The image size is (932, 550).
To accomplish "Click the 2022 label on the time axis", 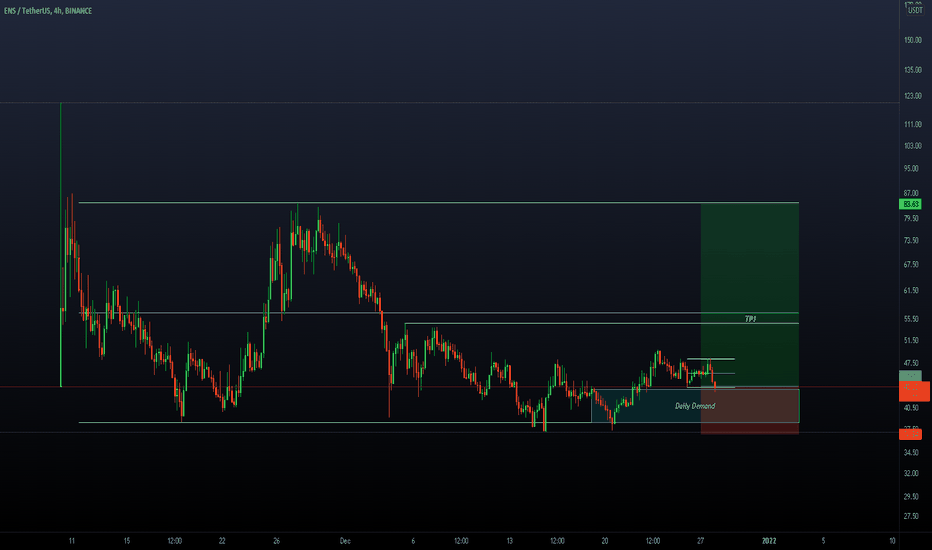I will (769, 541).
